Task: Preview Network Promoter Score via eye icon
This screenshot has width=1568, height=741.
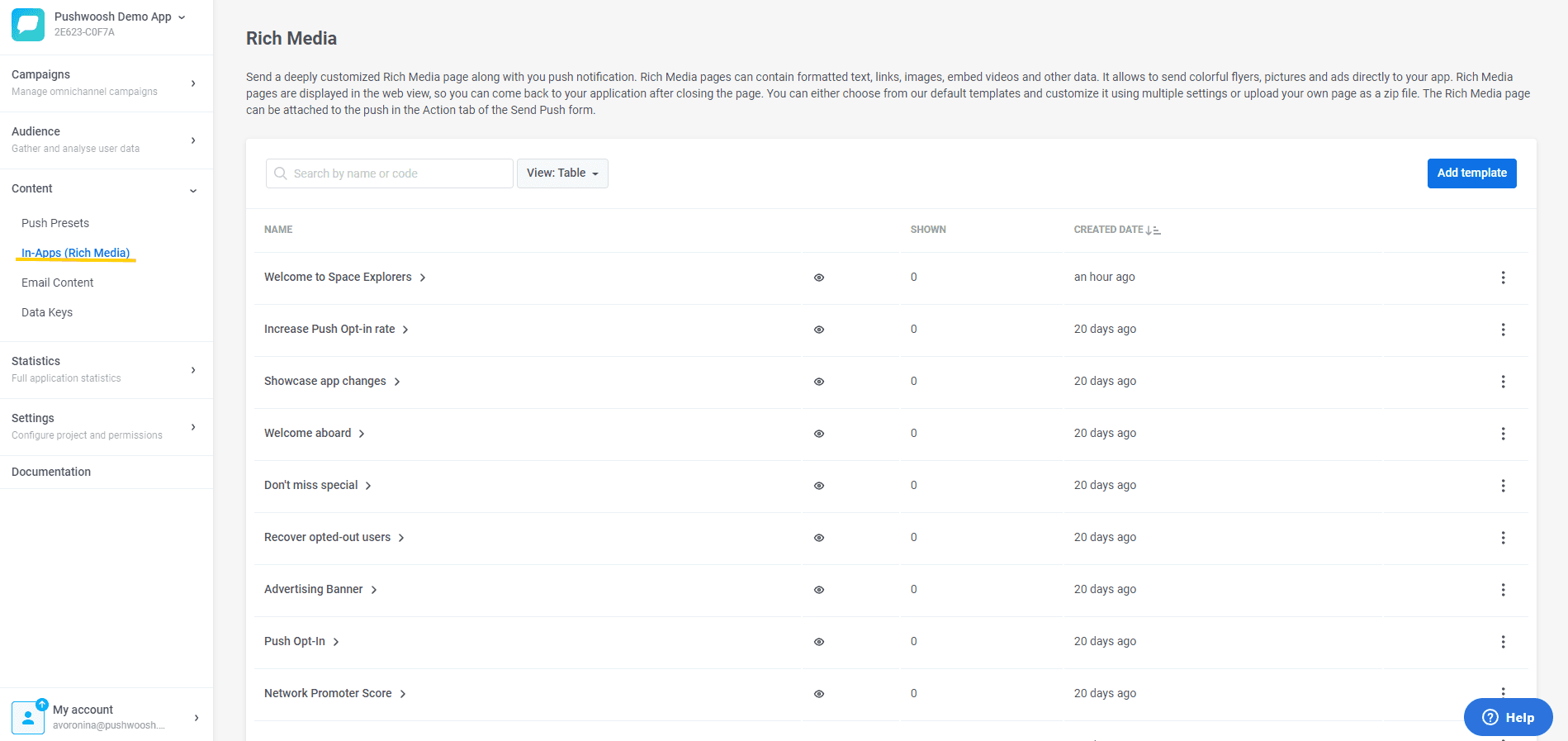Action: [x=819, y=694]
